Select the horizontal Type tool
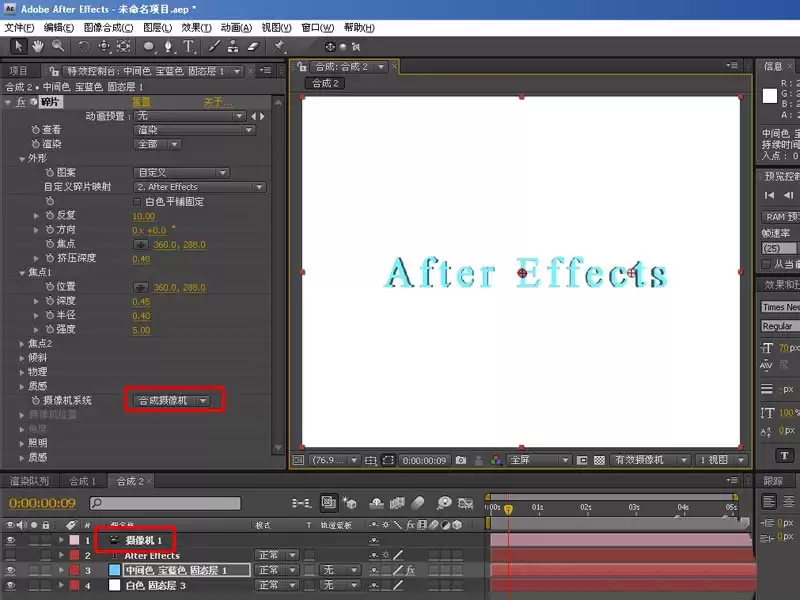The height and width of the screenshot is (600, 800). click(x=188, y=47)
